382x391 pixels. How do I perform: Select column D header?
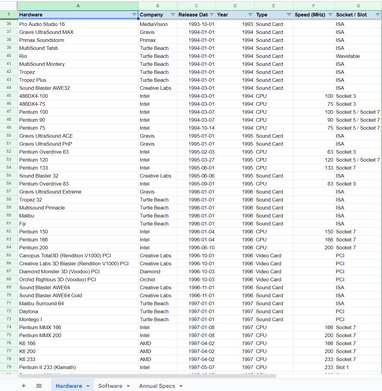pyautogui.click(x=235, y=6)
